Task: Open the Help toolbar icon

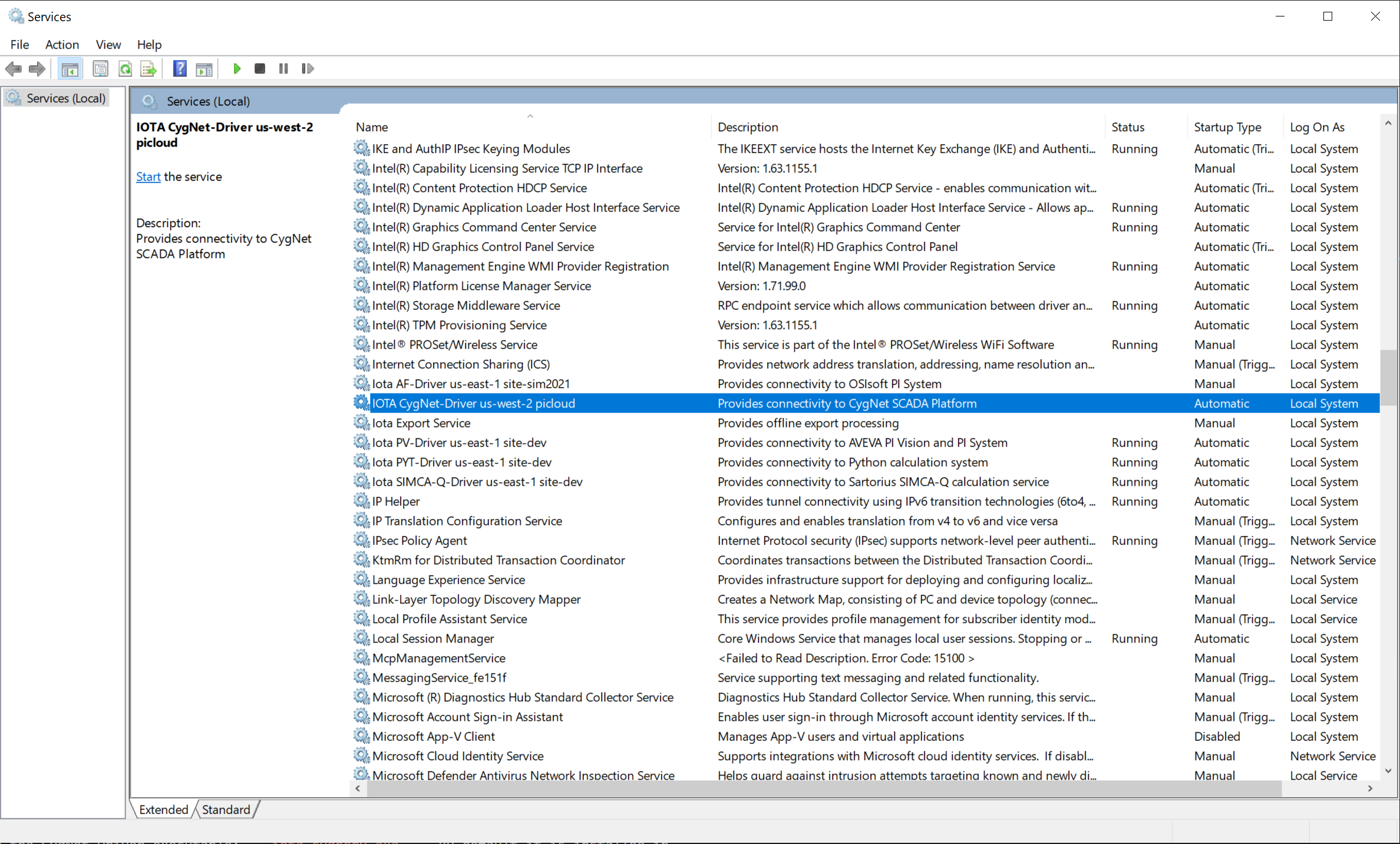Action: (180, 69)
